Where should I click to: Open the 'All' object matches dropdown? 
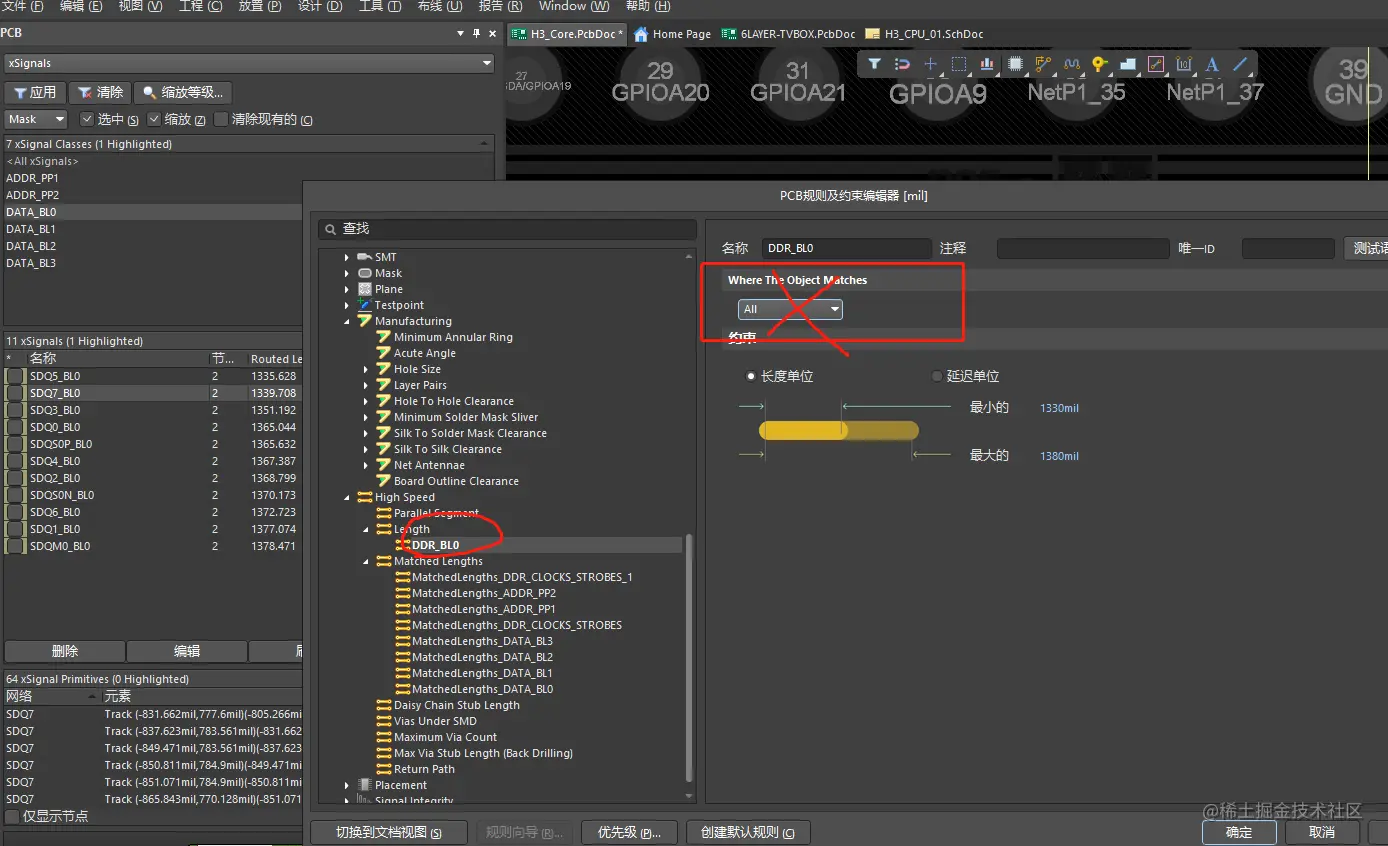[790, 310]
